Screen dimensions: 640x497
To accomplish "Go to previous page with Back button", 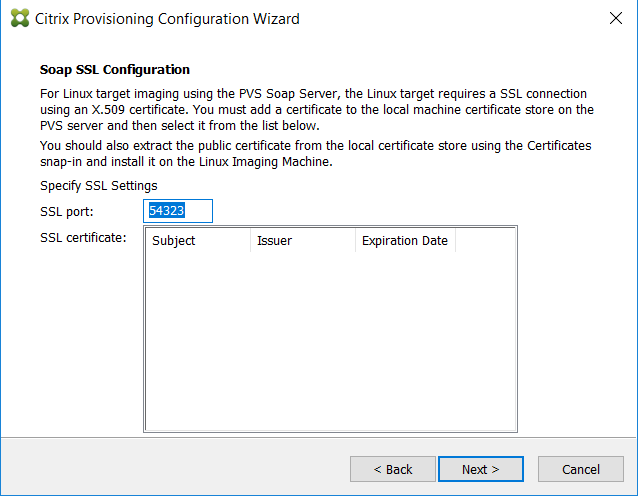I will point(393,469).
